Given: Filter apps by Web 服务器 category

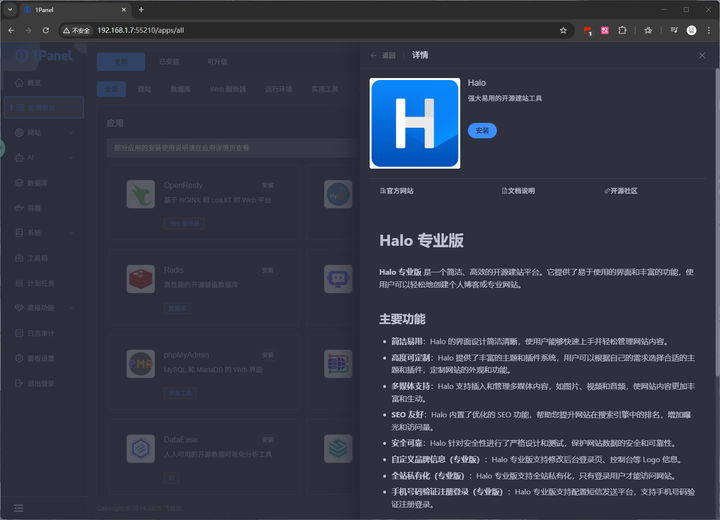Looking at the screenshot, I should [x=228, y=89].
